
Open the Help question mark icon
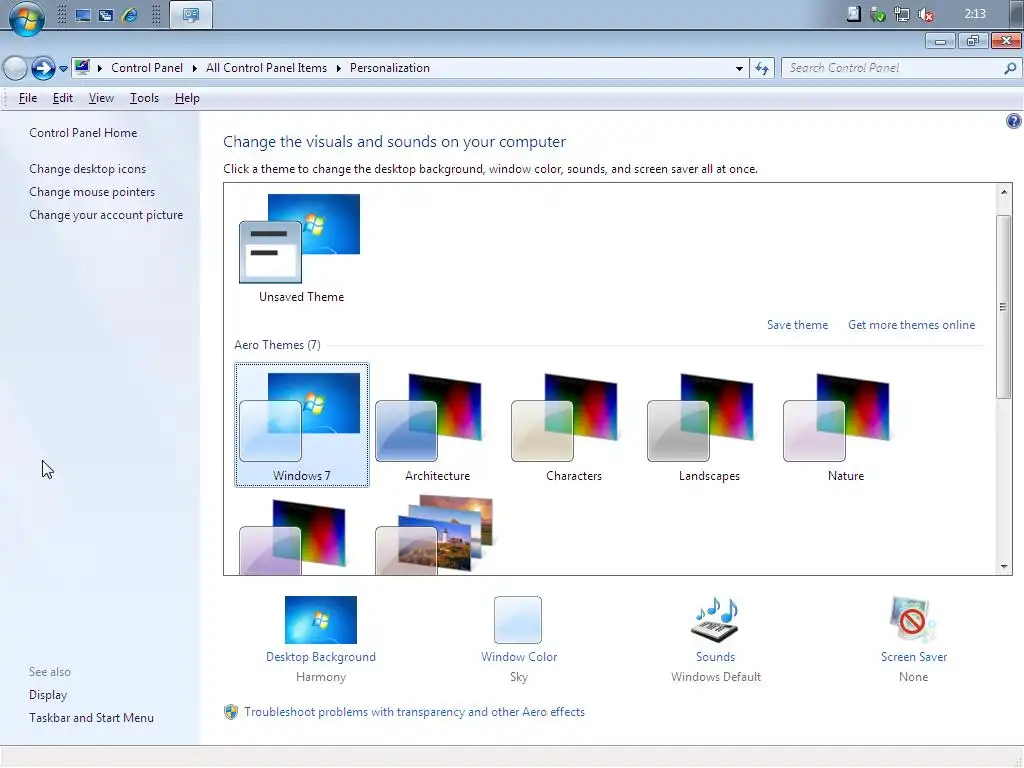[1014, 121]
